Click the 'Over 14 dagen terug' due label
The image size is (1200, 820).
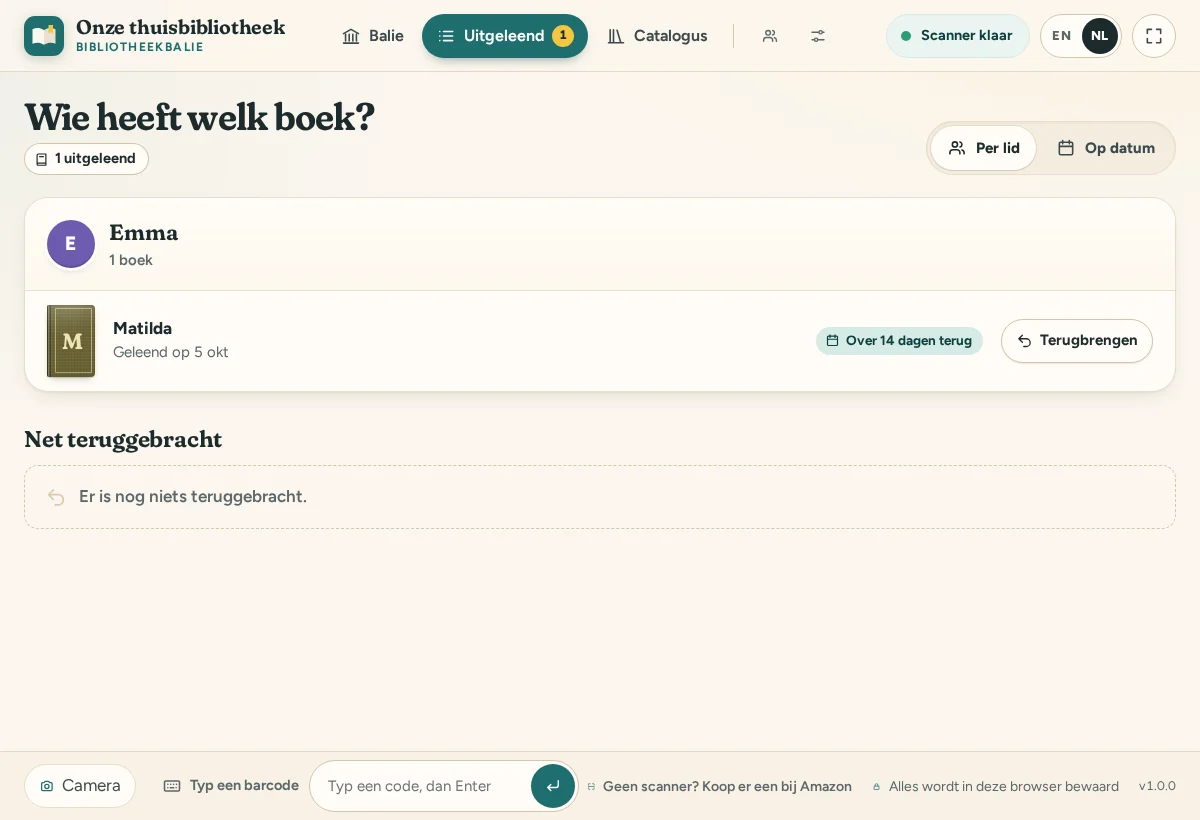point(899,341)
